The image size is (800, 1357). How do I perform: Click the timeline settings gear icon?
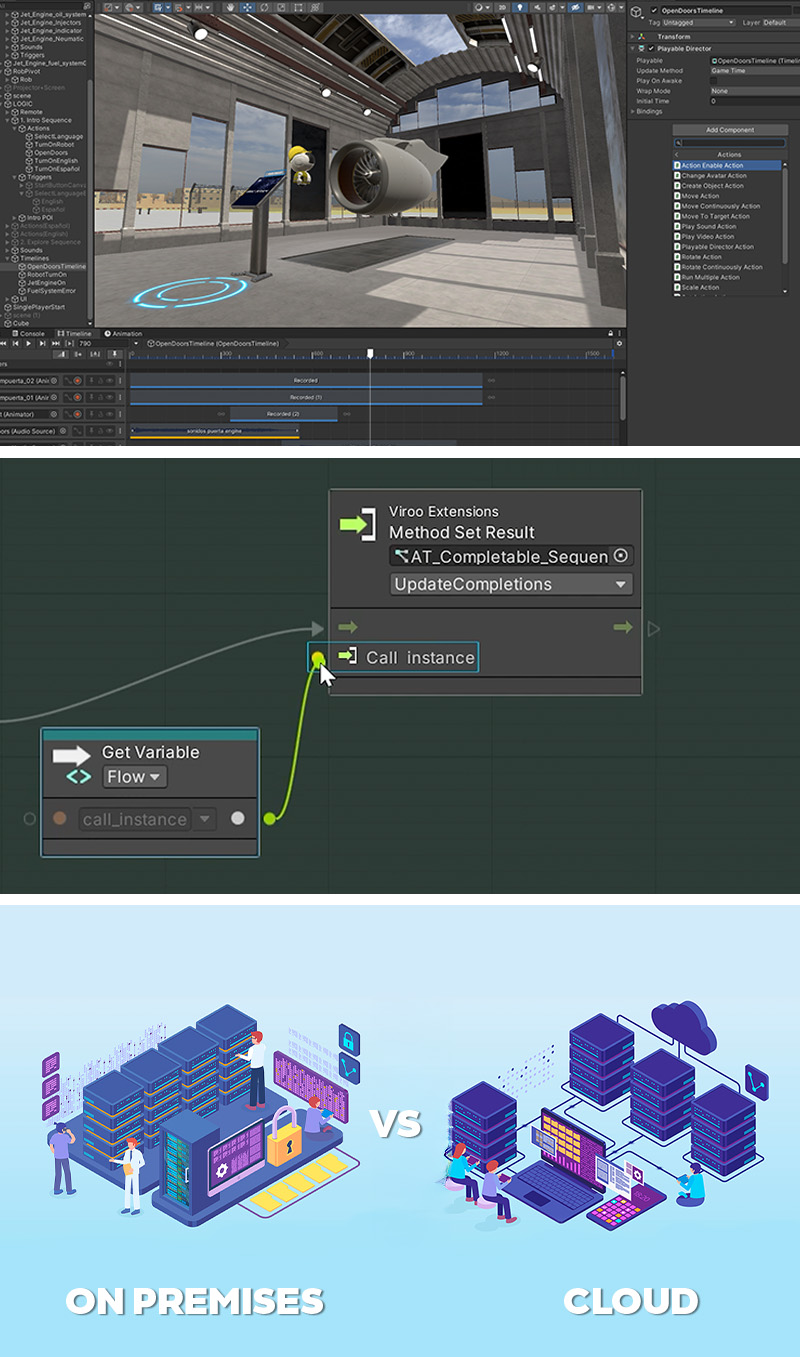tap(619, 343)
